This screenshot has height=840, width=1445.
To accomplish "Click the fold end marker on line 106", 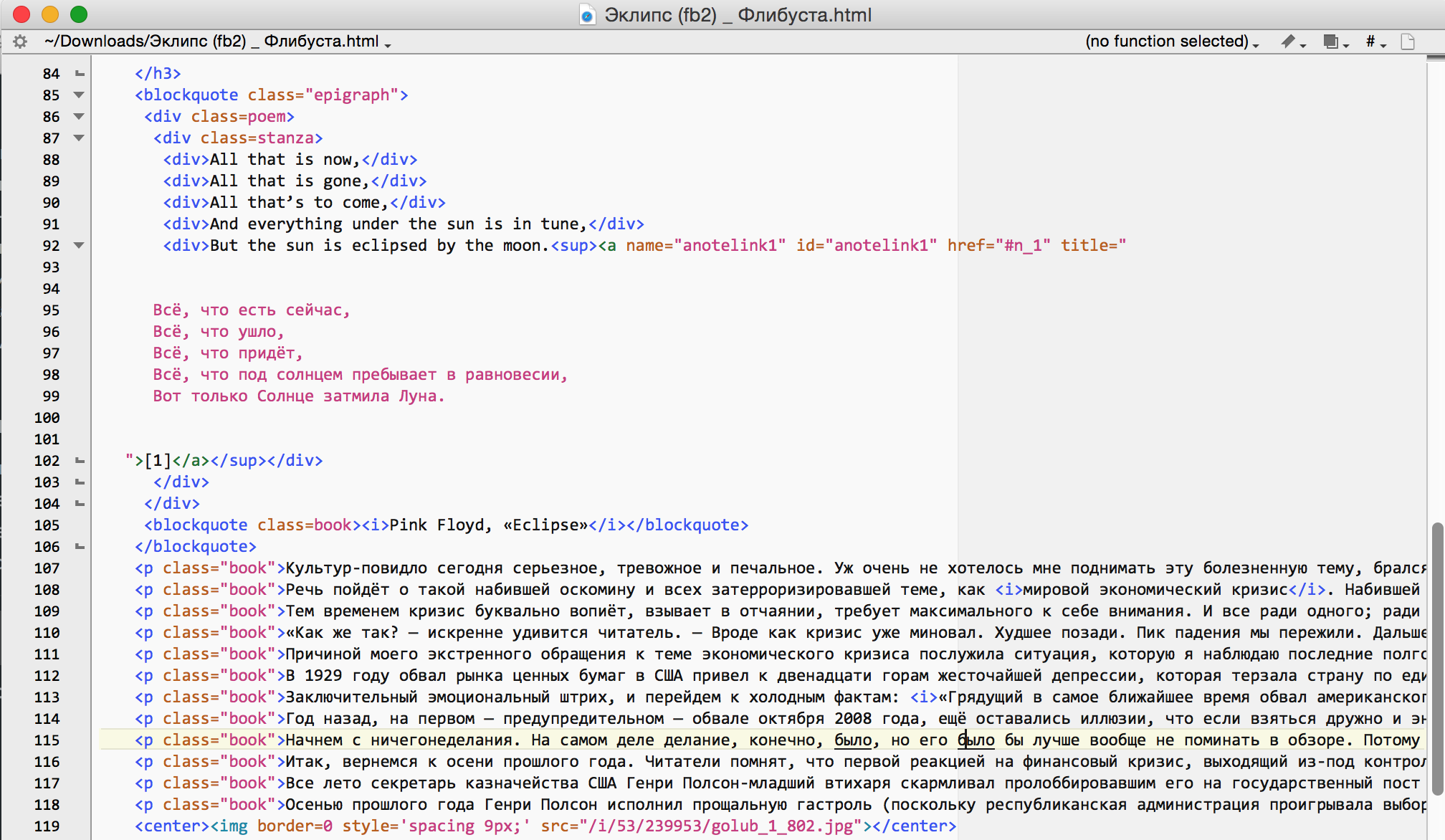I will (x=80, y=546).
